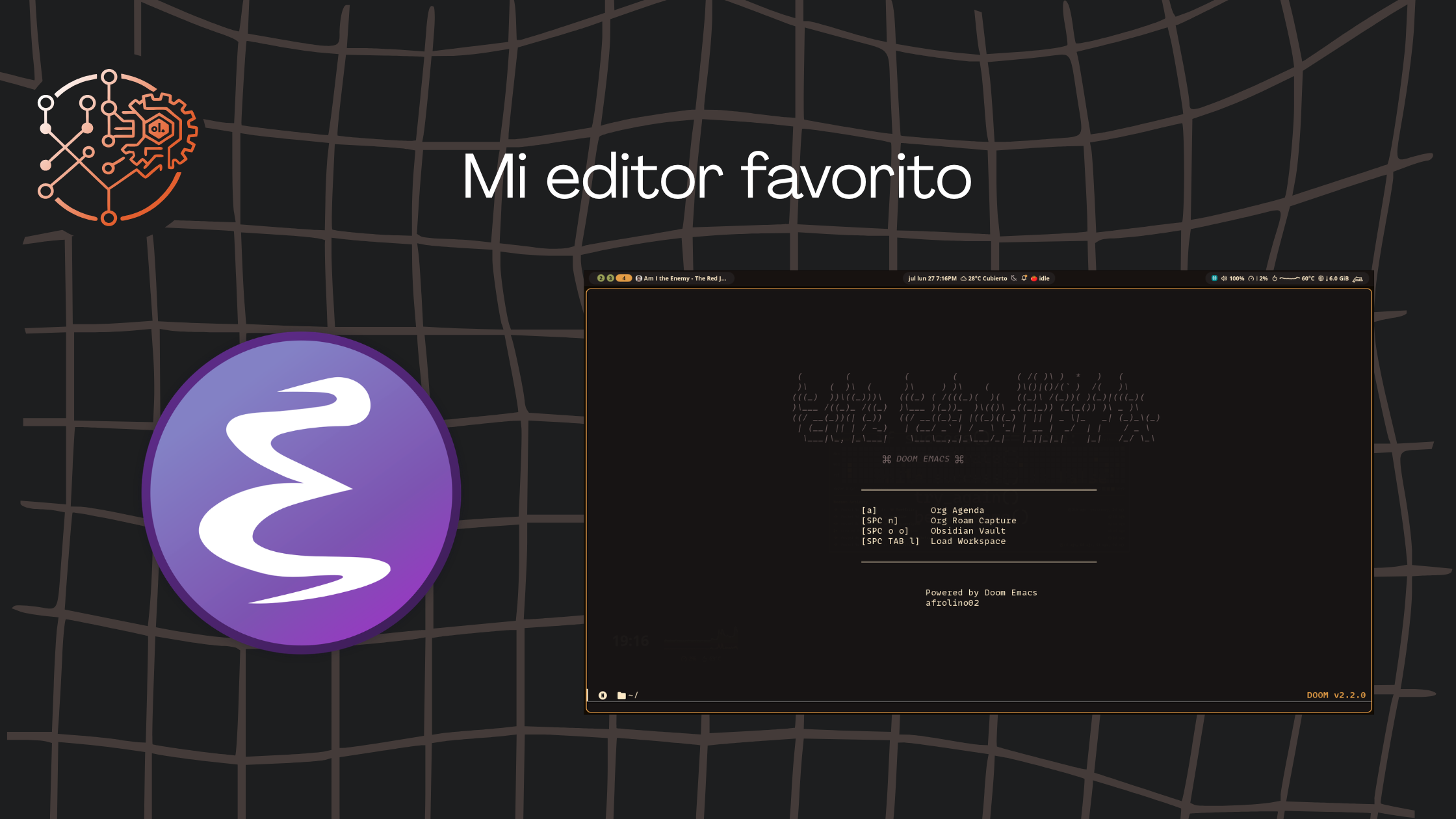
Task: Open Org Roam Capture entry
Action: click(973, 521)
